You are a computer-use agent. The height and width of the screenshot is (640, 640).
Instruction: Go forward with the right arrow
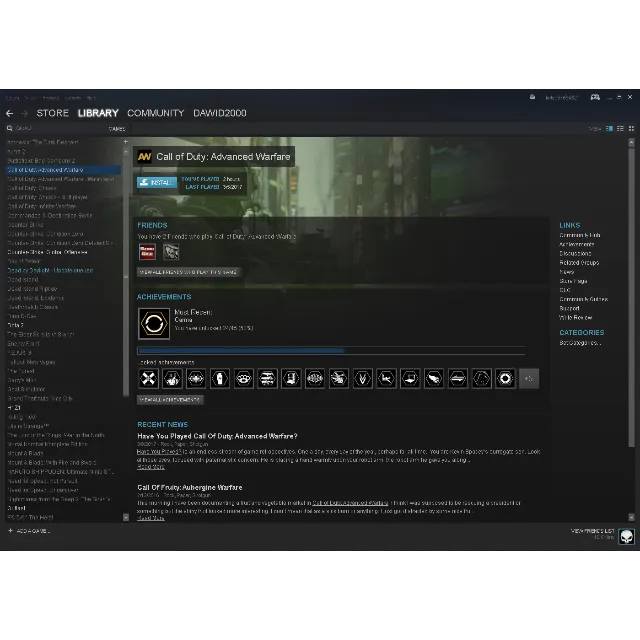[x=24, y=113]
